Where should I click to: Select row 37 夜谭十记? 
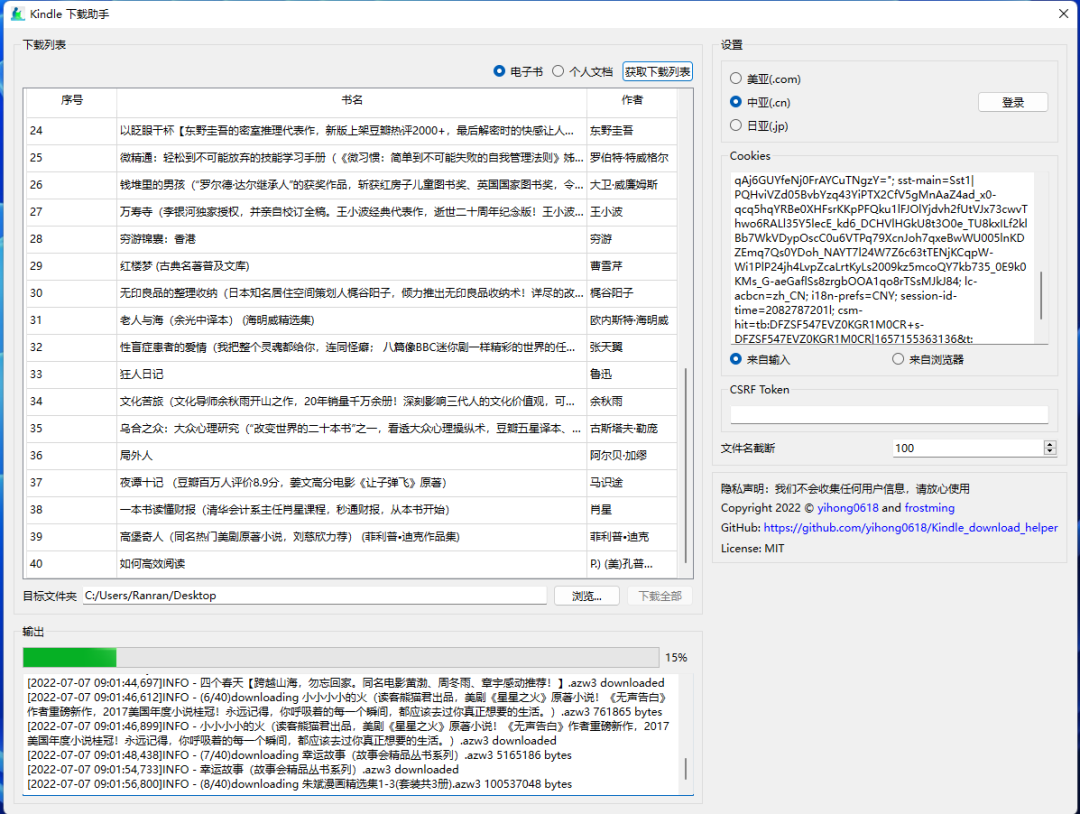352,483
